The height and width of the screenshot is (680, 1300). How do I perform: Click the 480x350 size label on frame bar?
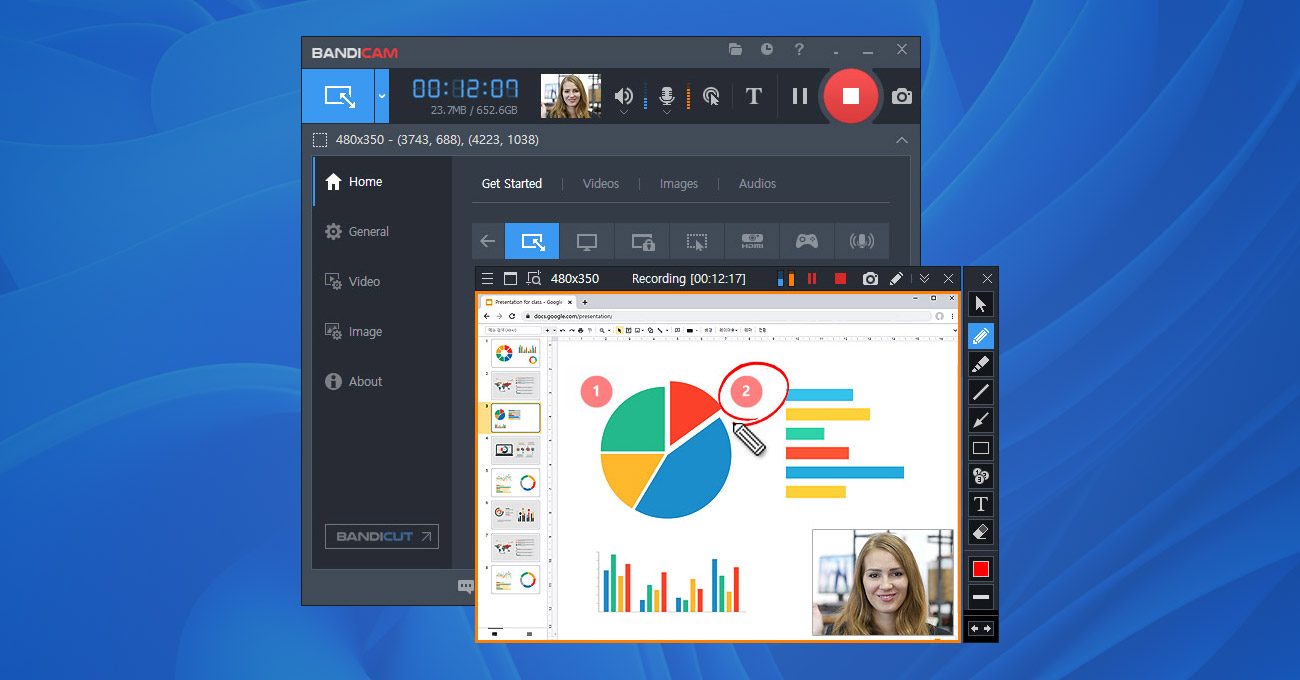pos(575,279)
